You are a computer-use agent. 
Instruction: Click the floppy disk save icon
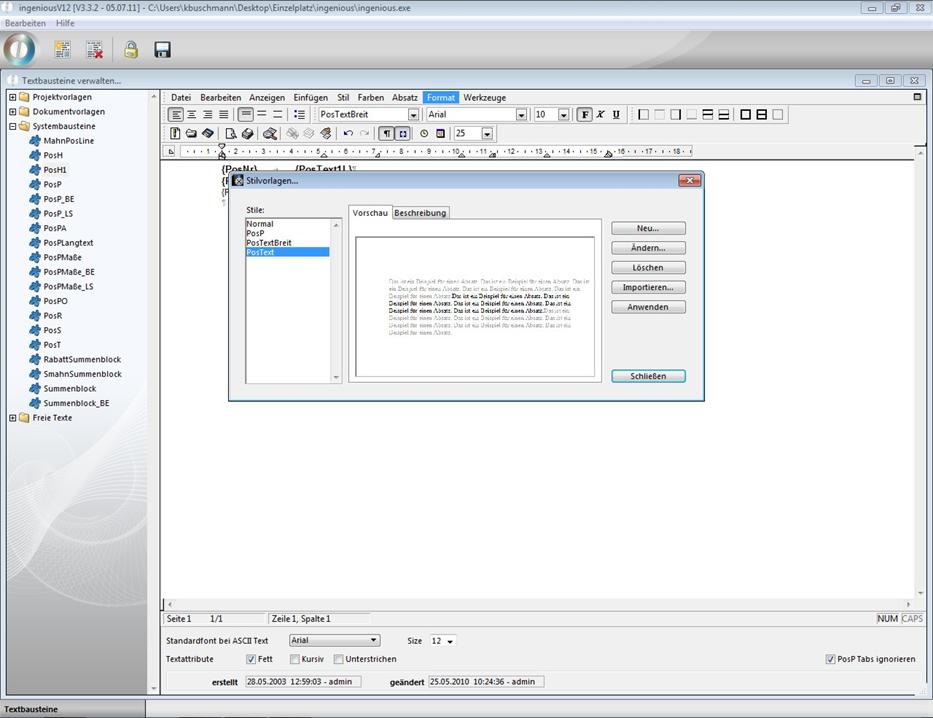(x=162, y=50)
